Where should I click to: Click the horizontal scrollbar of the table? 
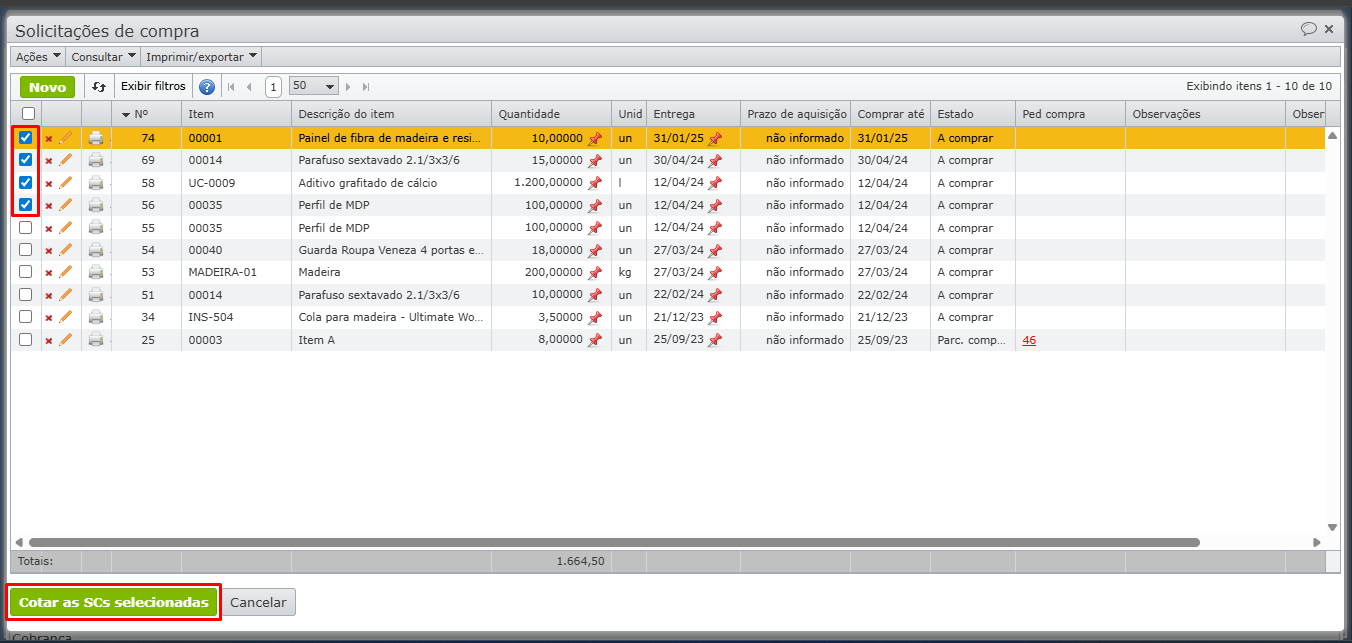[x=613, y=543]
